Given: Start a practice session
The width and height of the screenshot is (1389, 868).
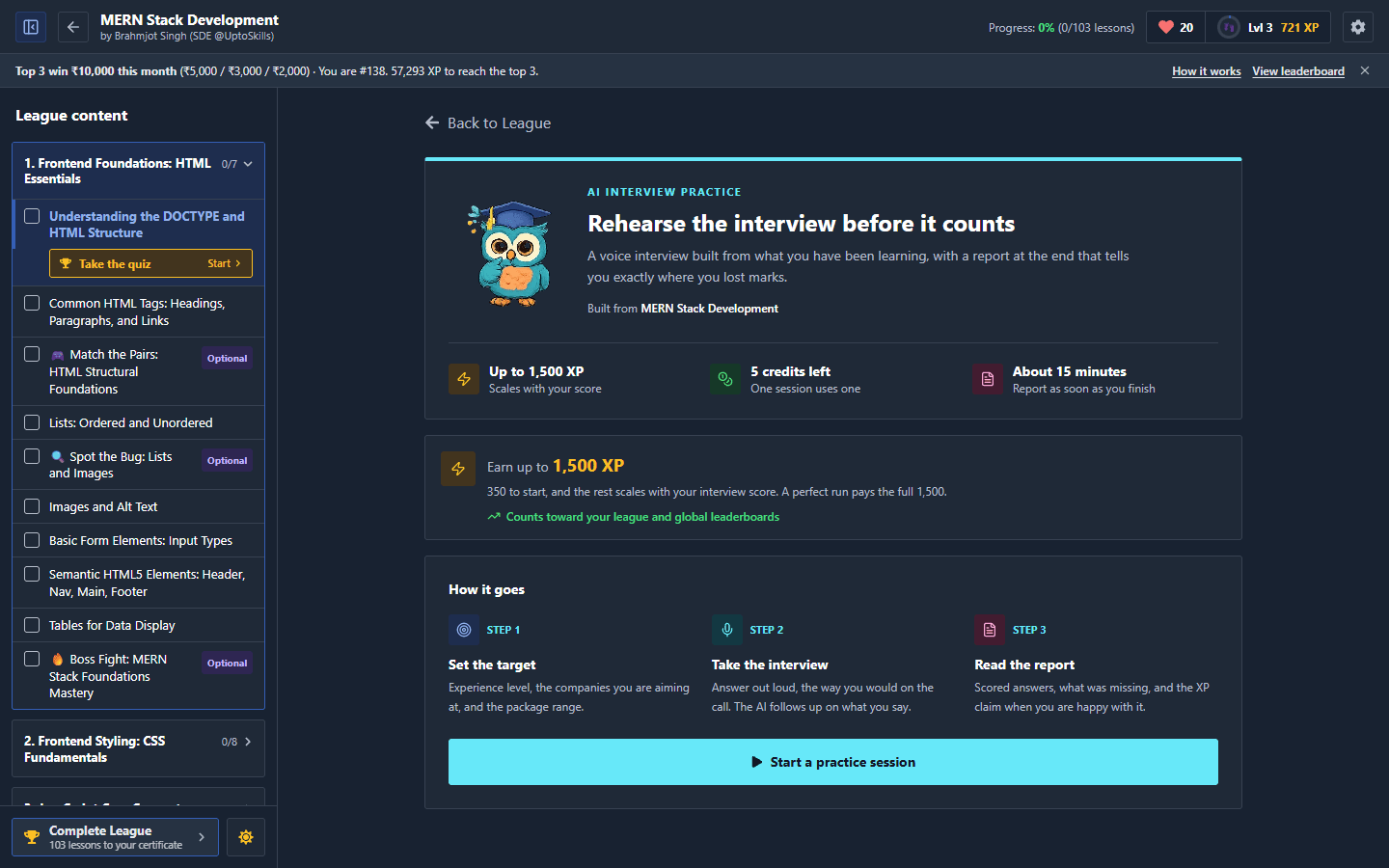Looking at the screenshot, I should (x=833, y=762).
